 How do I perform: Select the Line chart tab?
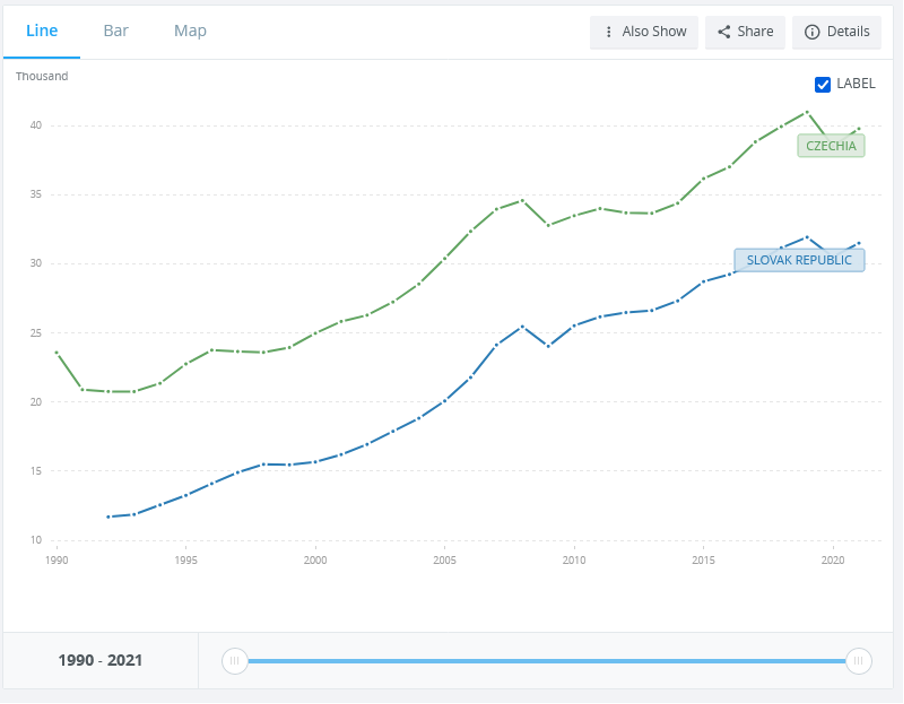coord(42,30)
